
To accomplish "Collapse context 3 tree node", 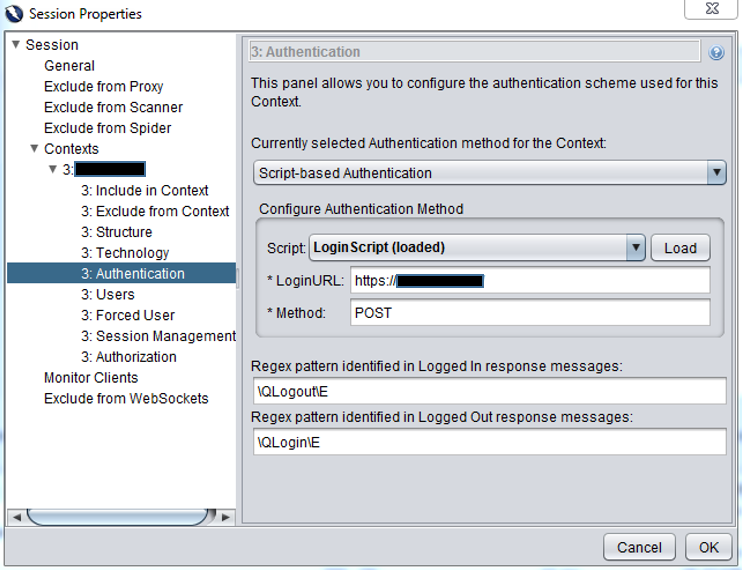I will [53, 170].
